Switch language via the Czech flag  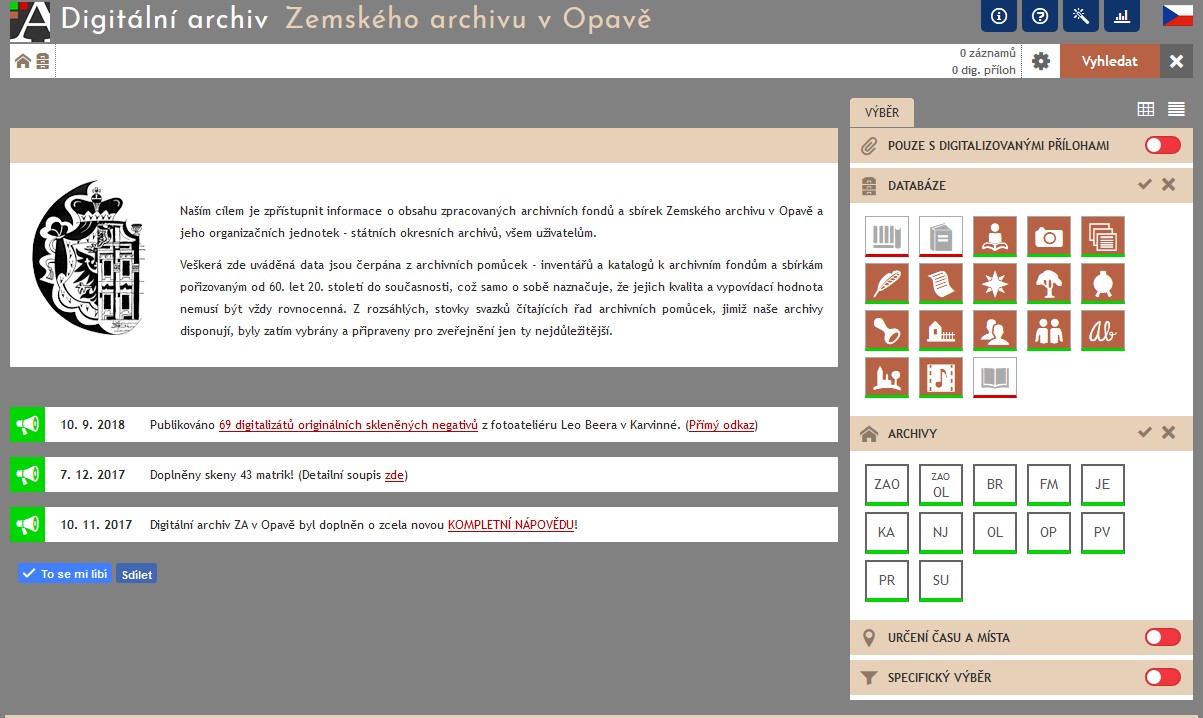tap(1177, 15)
